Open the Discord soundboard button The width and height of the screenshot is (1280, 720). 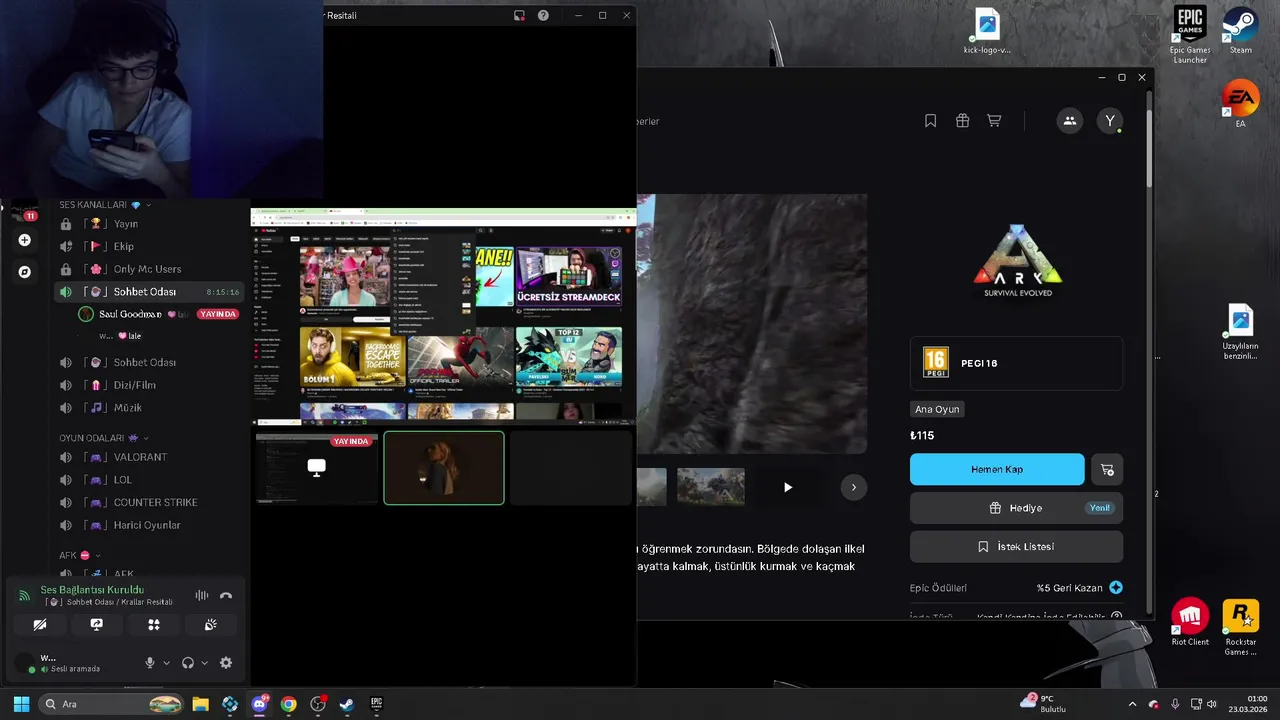211,625
